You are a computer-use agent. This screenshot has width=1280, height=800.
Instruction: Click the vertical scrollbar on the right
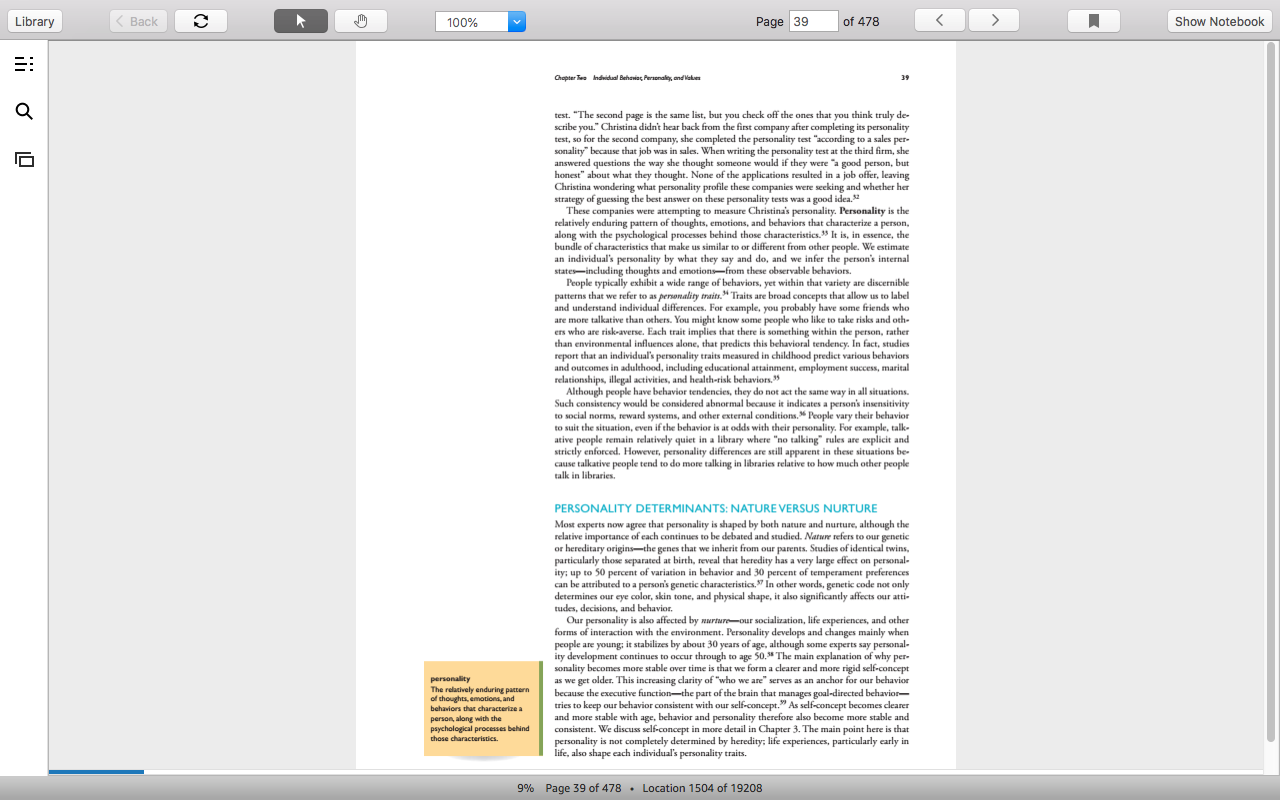pos(1272,390)
